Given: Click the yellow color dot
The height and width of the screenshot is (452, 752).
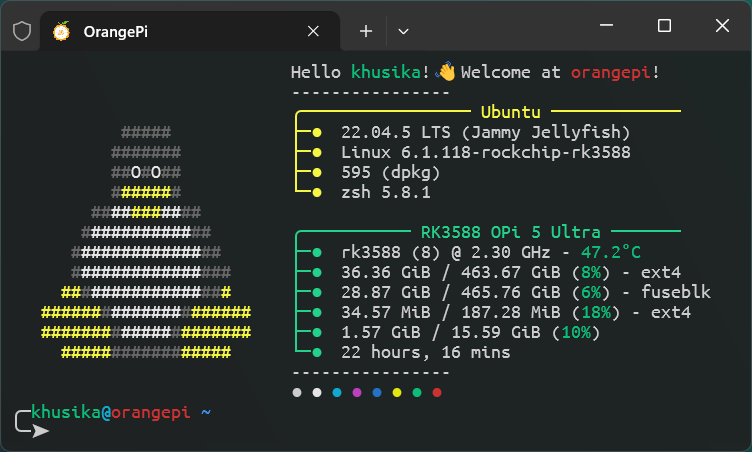Looking at the screenshot, I should pyautogui.click(x=397, y=393).
